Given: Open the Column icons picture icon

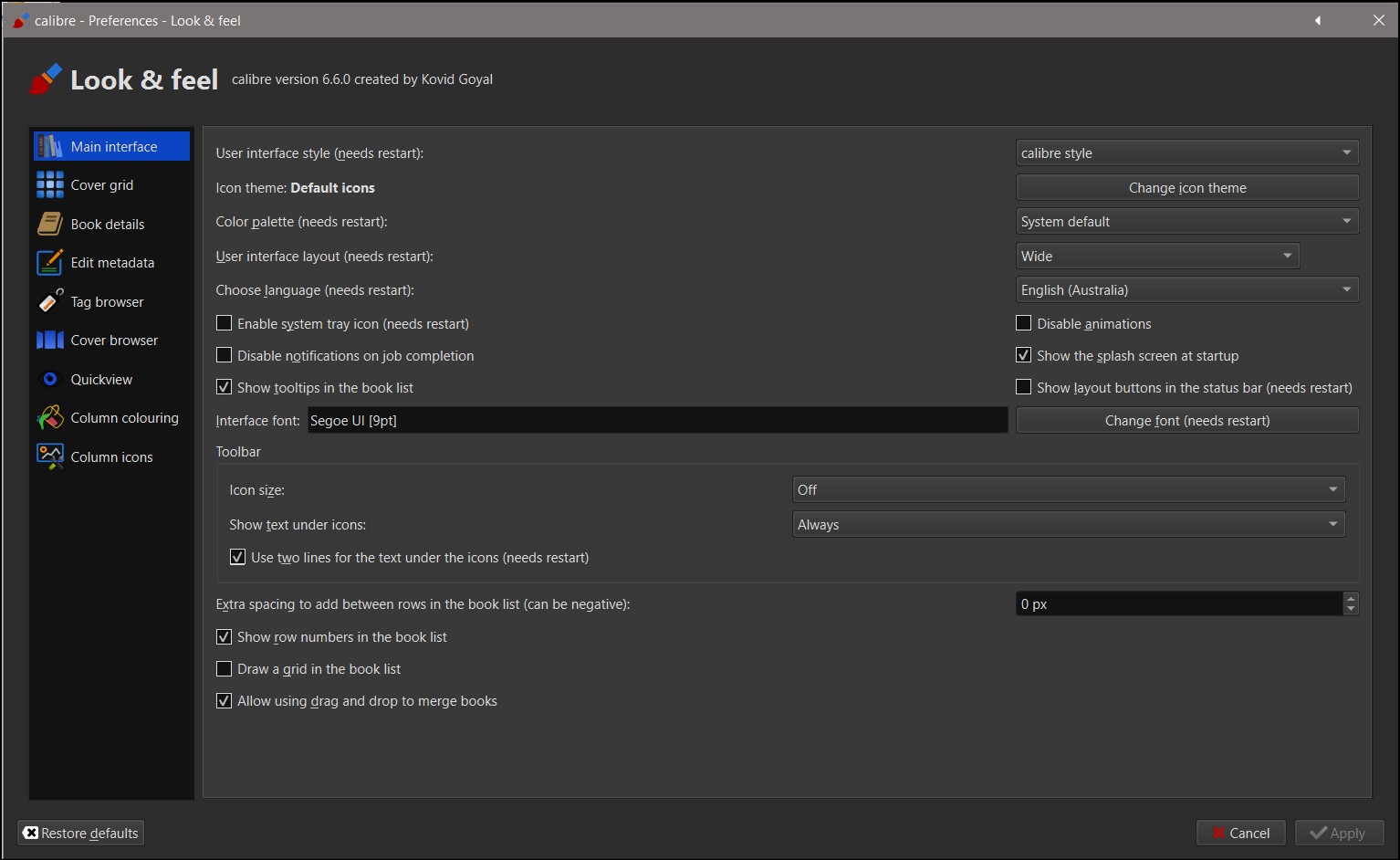Looking at the screenshot, I should [x=50, y=456].
